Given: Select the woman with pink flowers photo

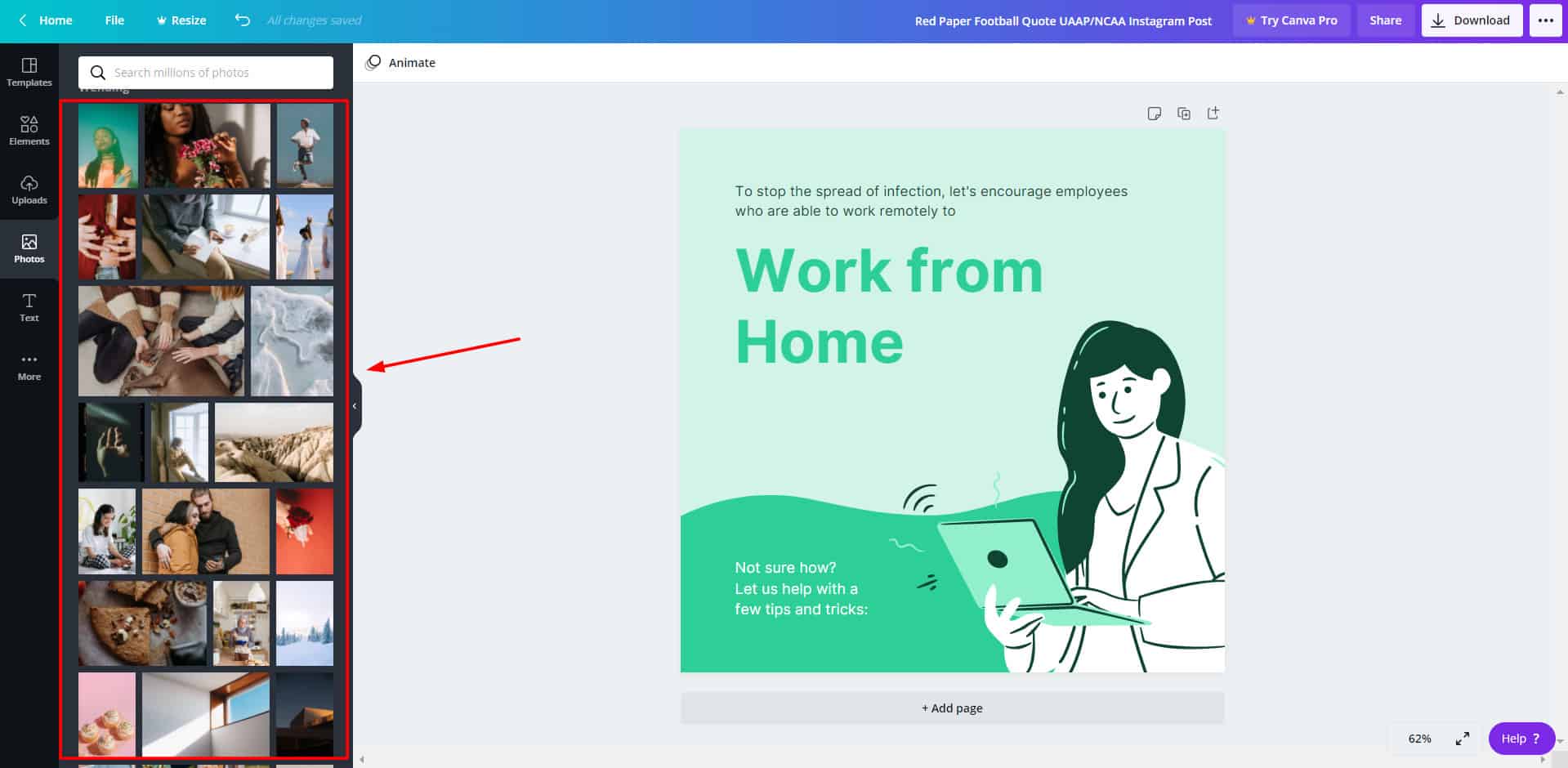Looking at the screenshot, I should pos(208,145).
